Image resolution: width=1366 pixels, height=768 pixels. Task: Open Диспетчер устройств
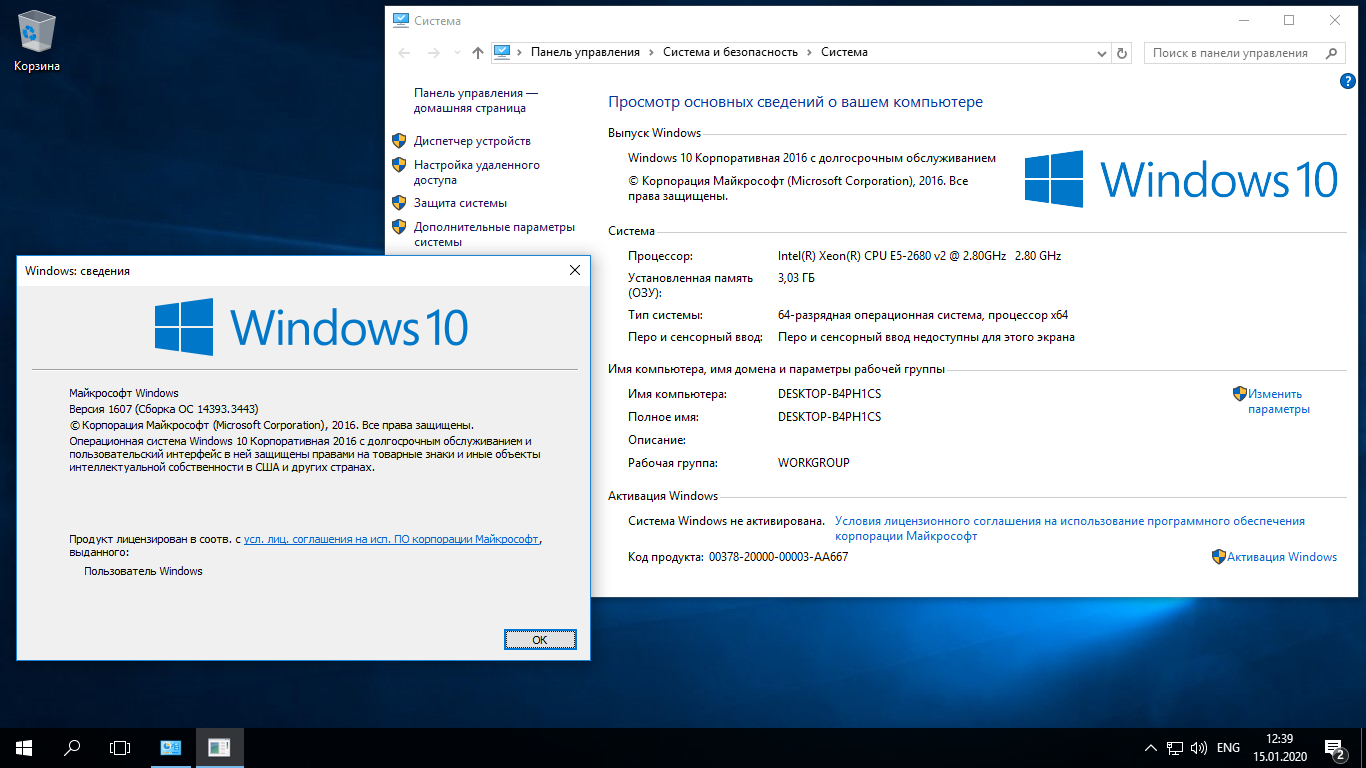pos(472,141)
